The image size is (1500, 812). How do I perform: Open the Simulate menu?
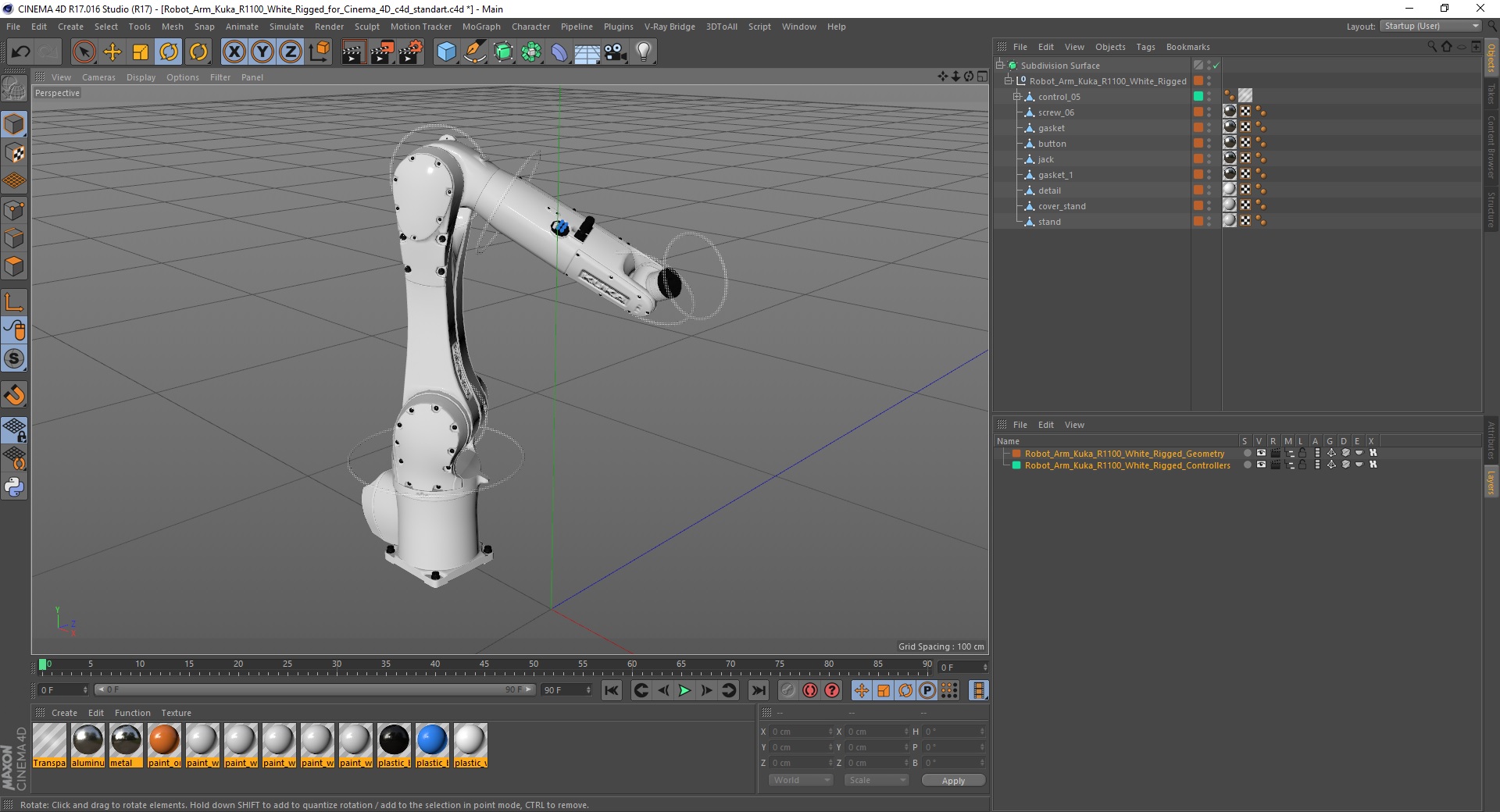pyautogui.click(x=286, y=27)
